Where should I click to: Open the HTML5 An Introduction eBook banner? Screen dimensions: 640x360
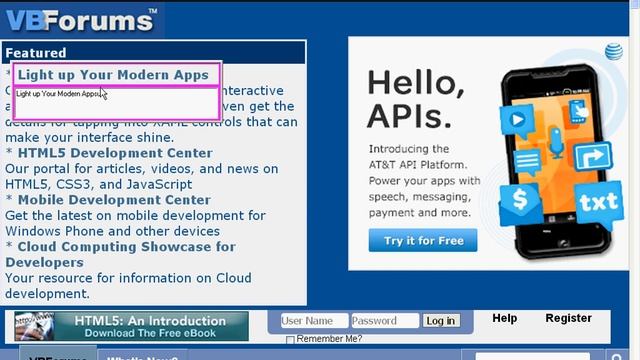(131, 326)
